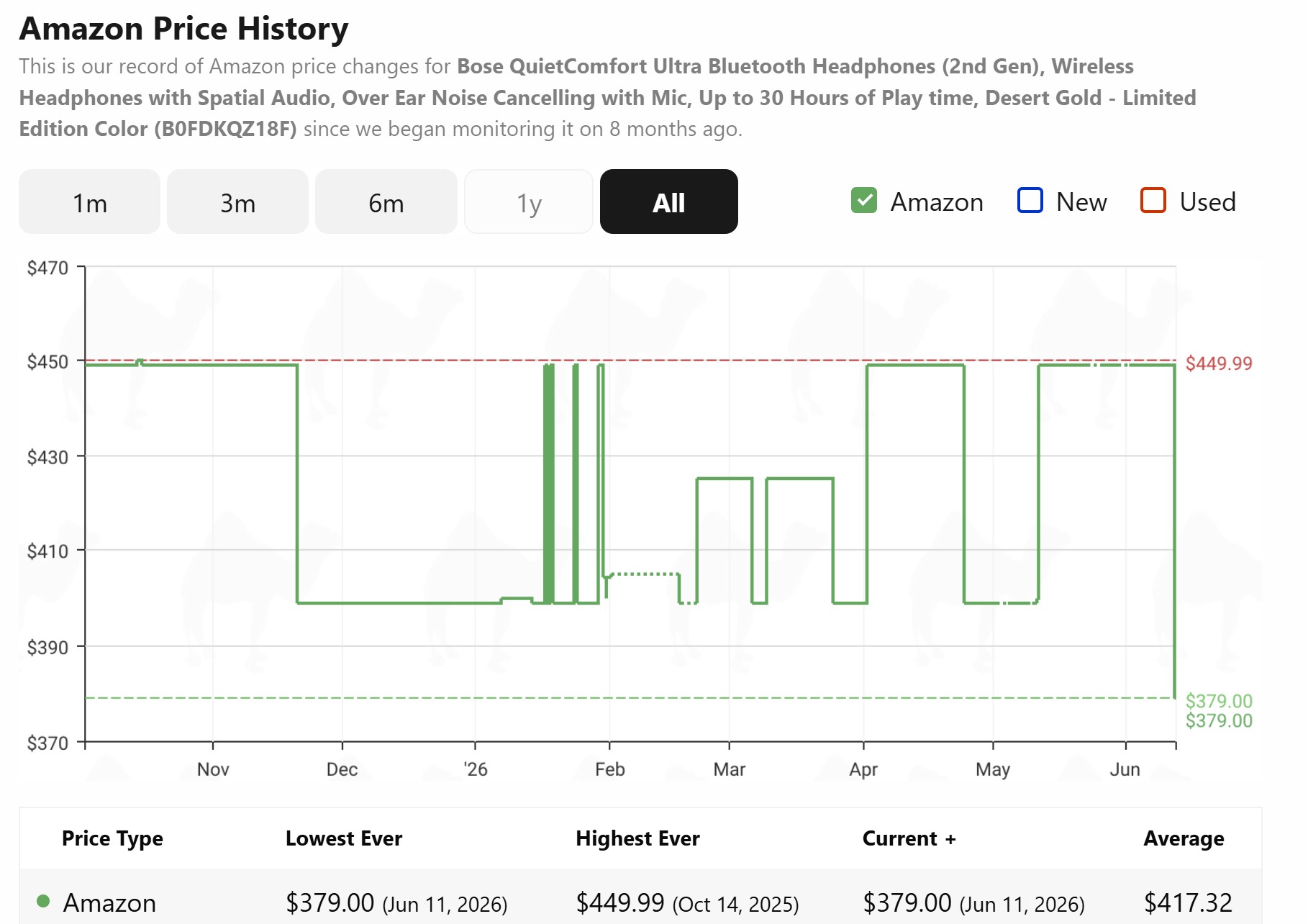The height and width of the screenshot is (924, 1308).
Task: Choose the 1y time range tab
Action: 529,202
